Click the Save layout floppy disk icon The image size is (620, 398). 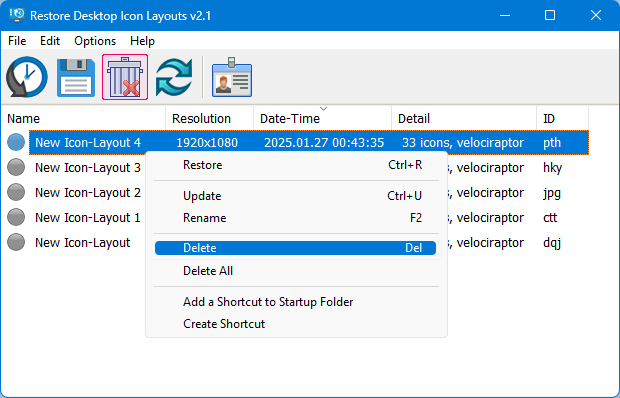(x=76, y=77)
